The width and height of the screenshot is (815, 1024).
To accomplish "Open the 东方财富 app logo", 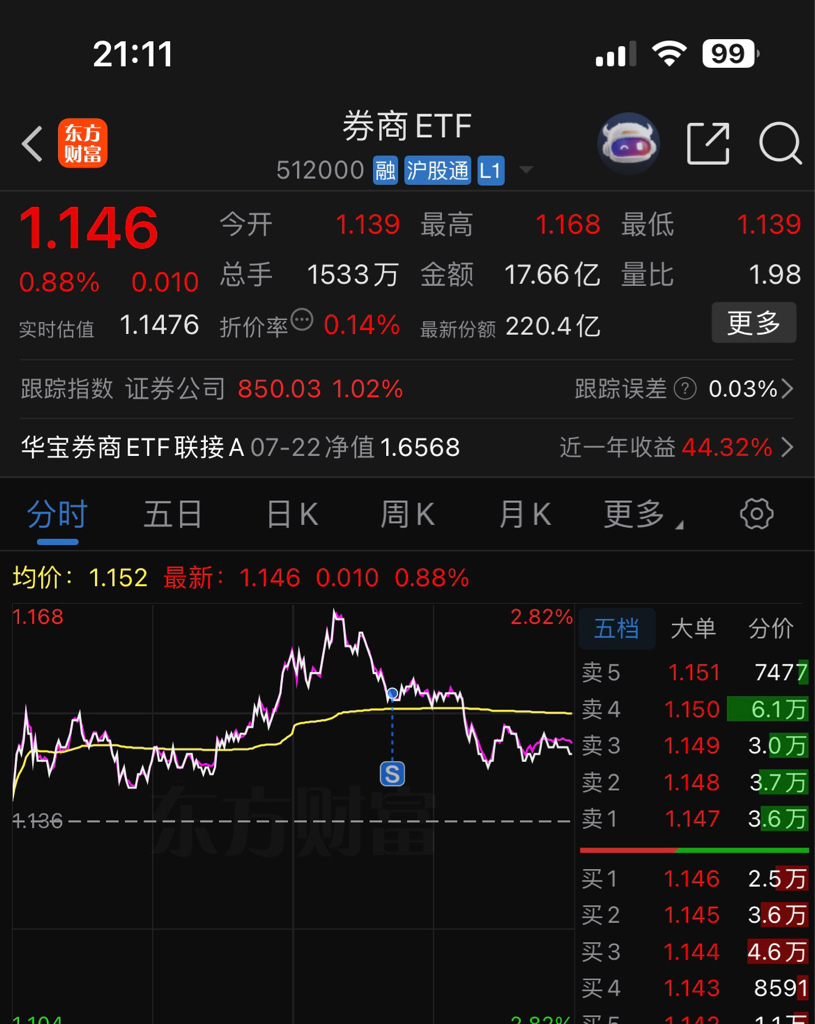I will 82,143.
